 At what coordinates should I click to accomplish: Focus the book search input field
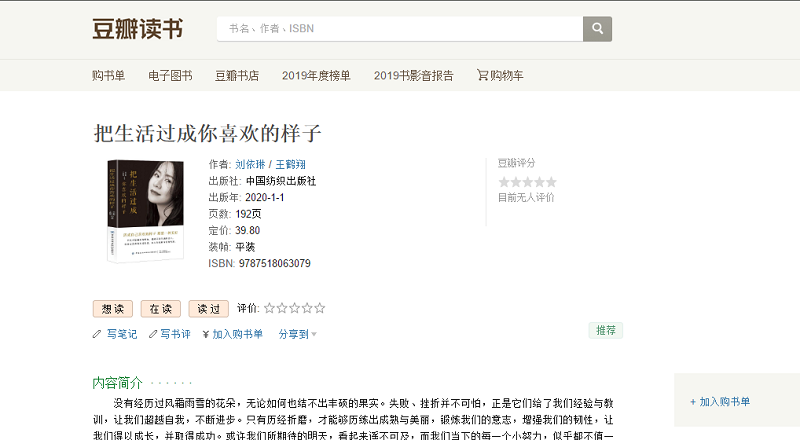pyautogui.click(x=400, y=29)
